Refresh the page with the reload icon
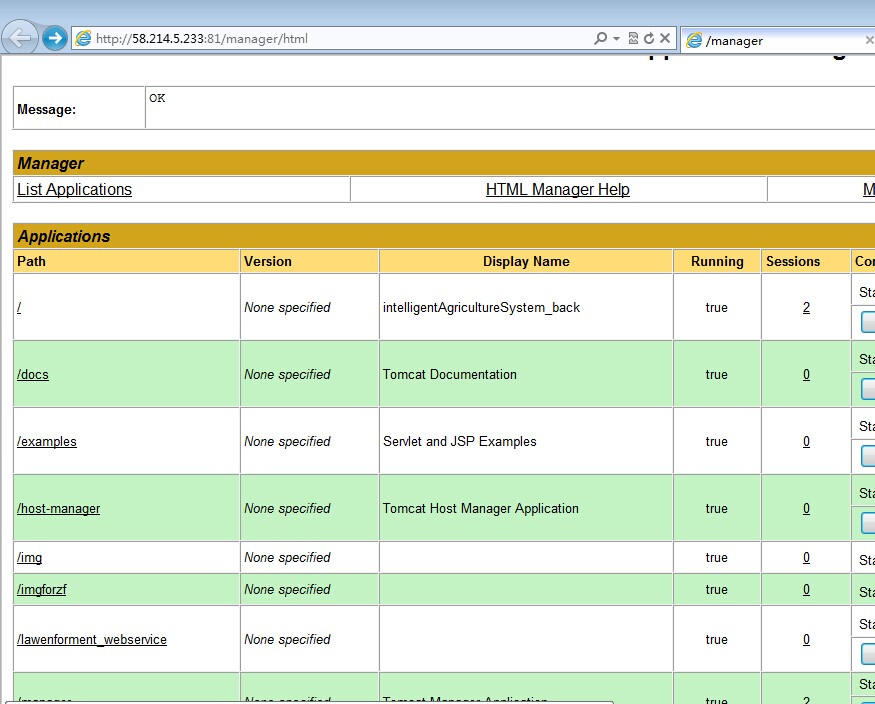 coord(649,38)
